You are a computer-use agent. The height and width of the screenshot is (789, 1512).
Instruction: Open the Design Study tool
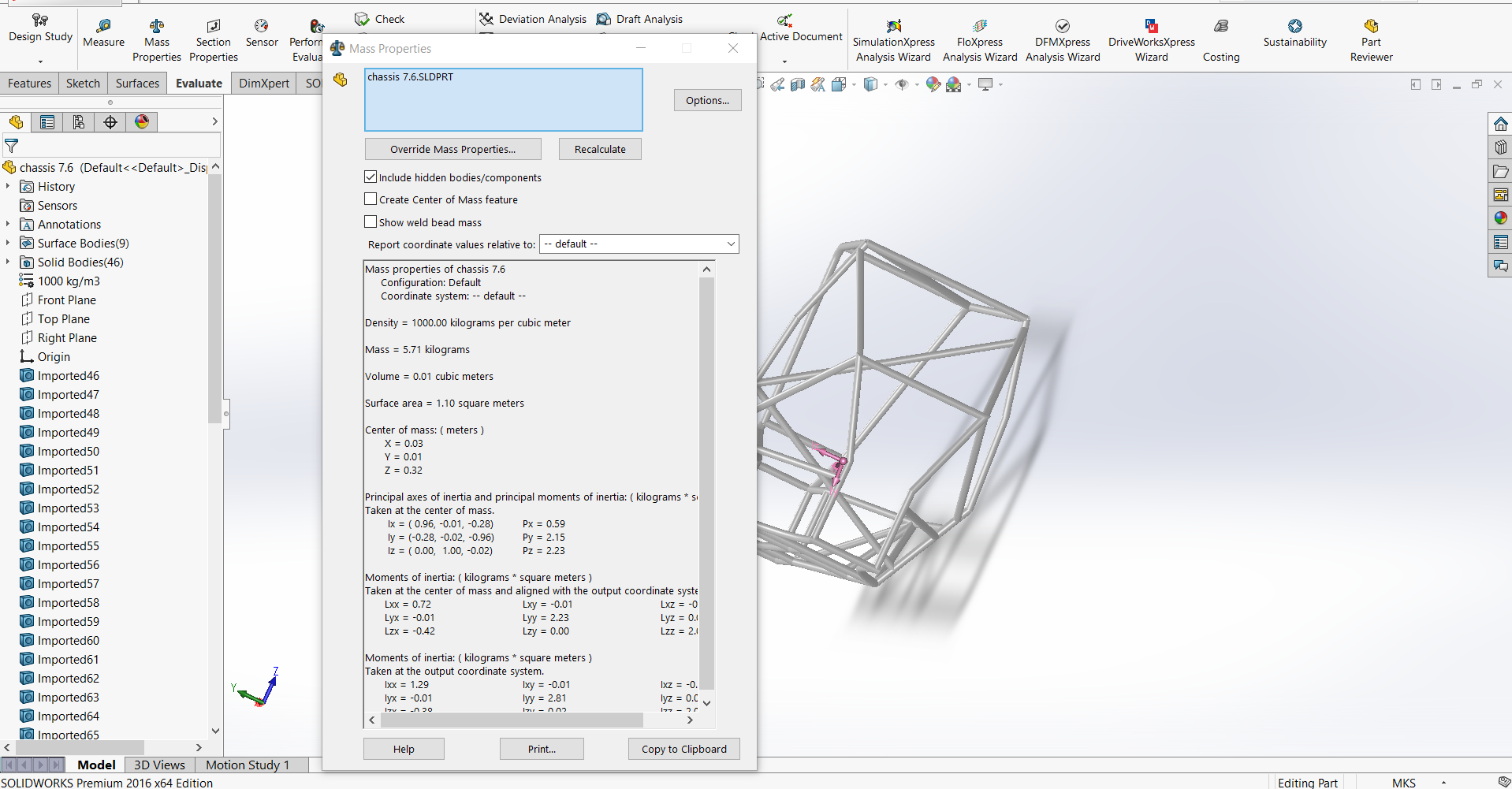40,28
